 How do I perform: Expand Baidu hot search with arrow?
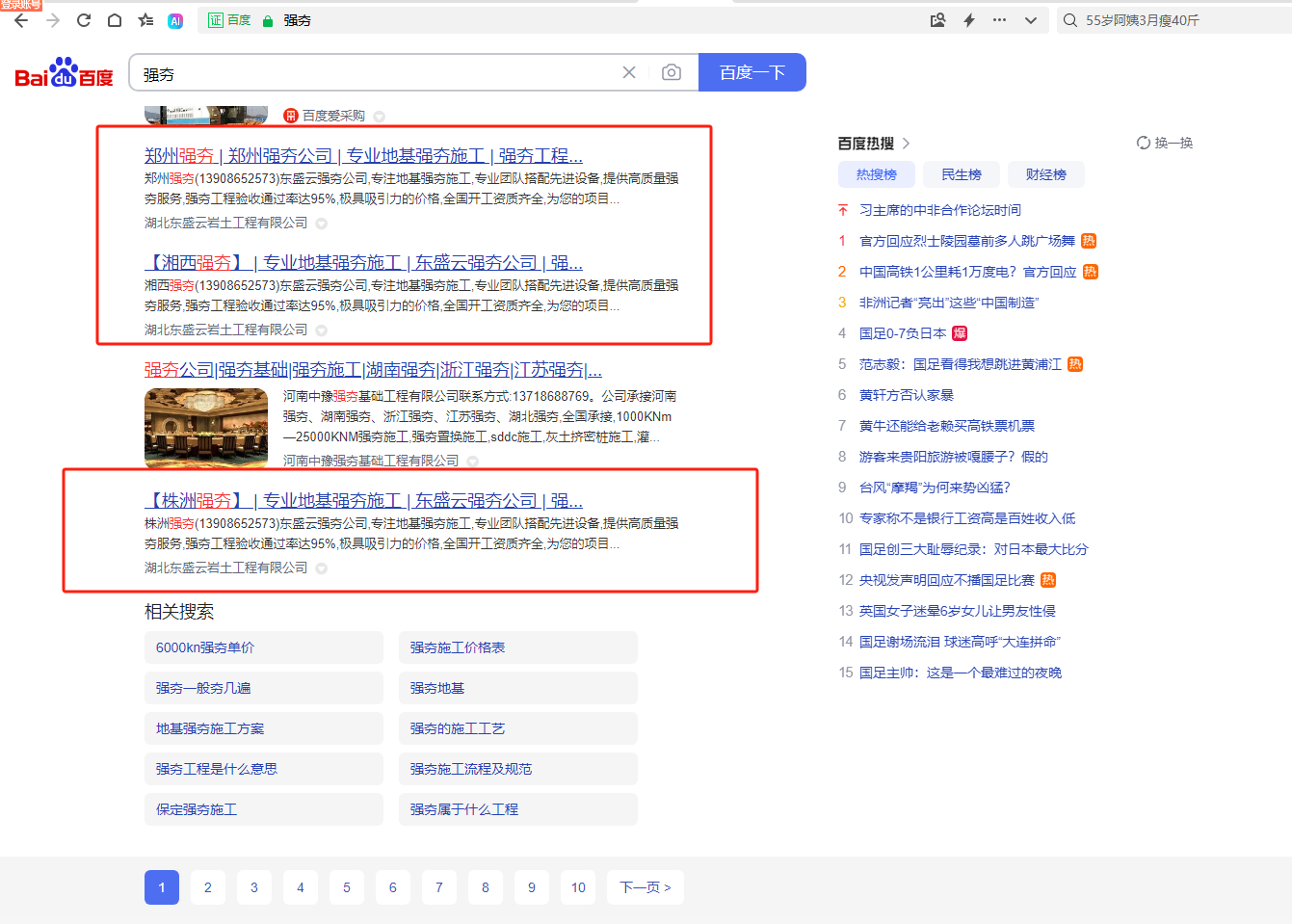pos(907,144)
